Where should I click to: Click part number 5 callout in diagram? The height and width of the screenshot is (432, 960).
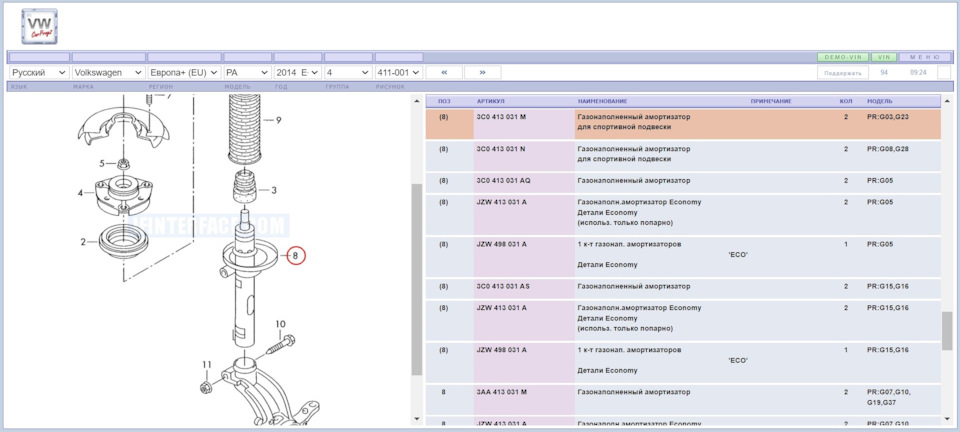(103, 163)
